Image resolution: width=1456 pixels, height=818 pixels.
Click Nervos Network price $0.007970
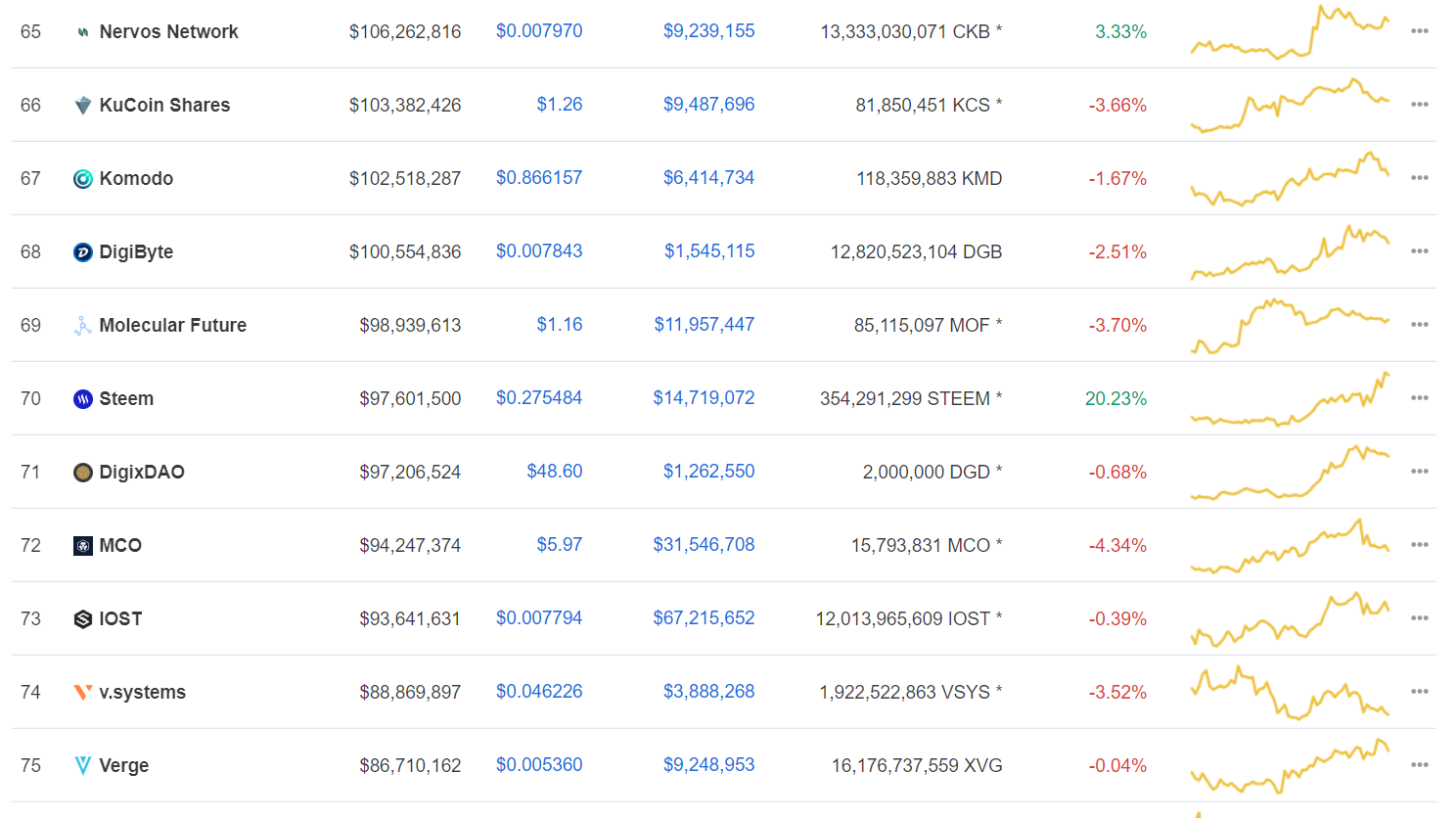tap(539, 31)
